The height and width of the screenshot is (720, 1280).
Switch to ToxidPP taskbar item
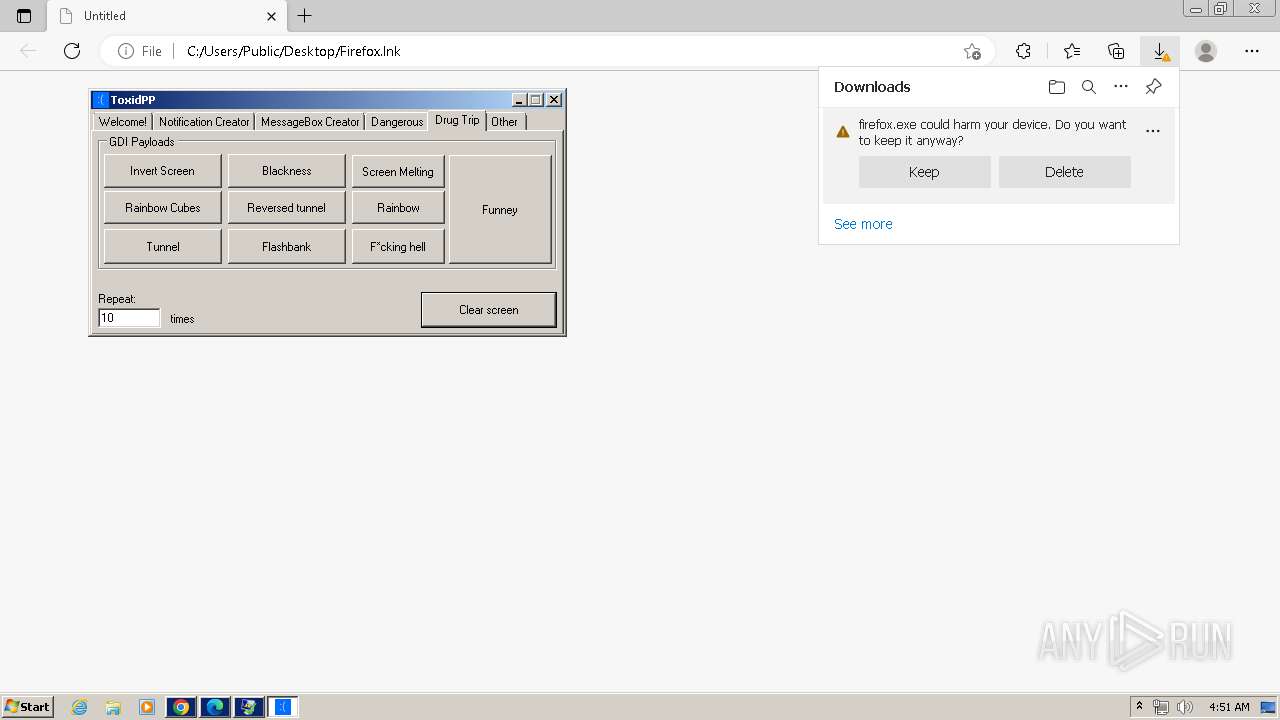coord(283,707)
